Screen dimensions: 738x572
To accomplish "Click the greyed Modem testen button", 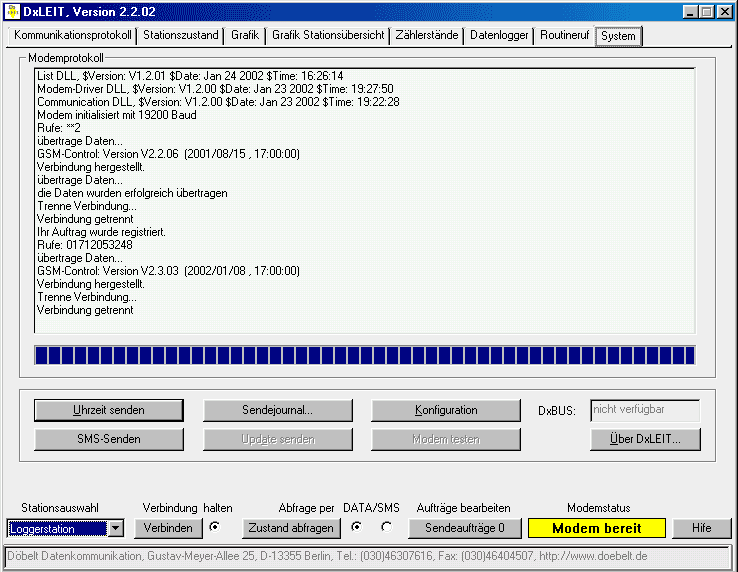I will (446, 439).
